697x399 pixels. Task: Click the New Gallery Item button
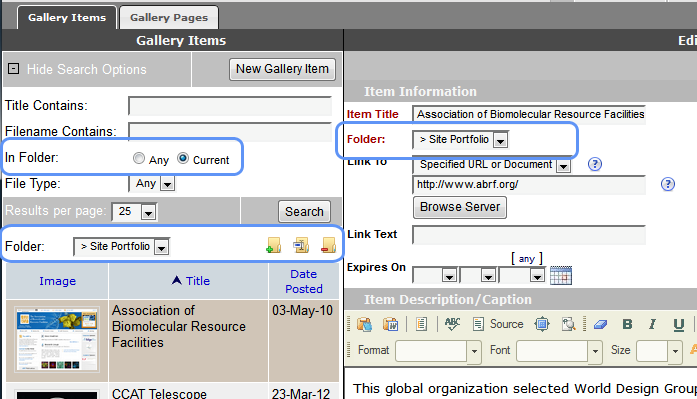[x=282, y=69]
